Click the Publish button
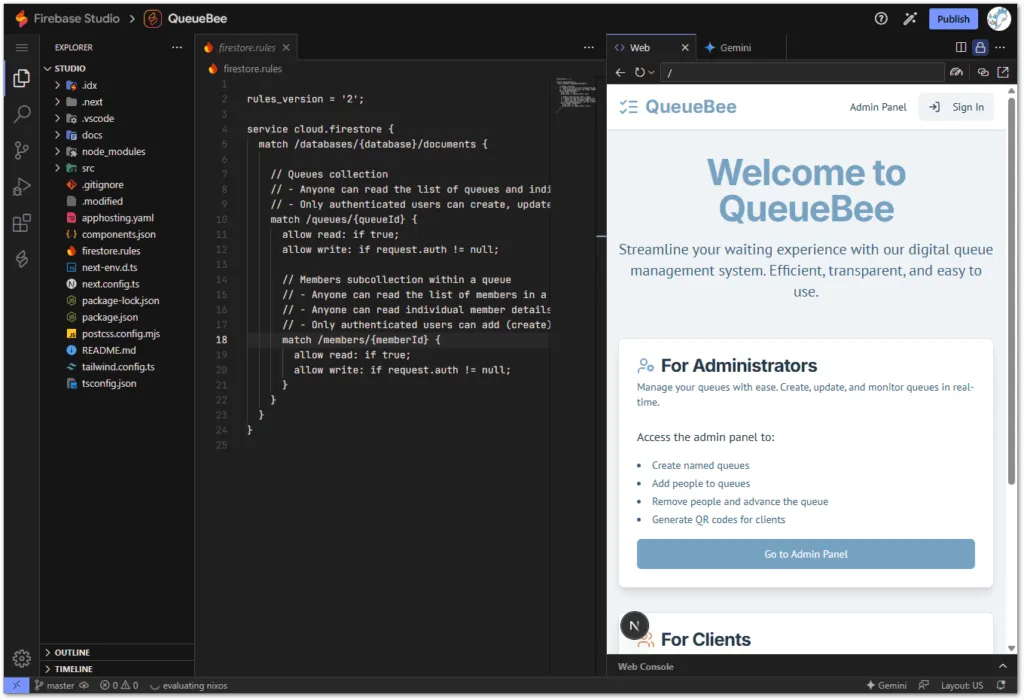 pos(953,19)
